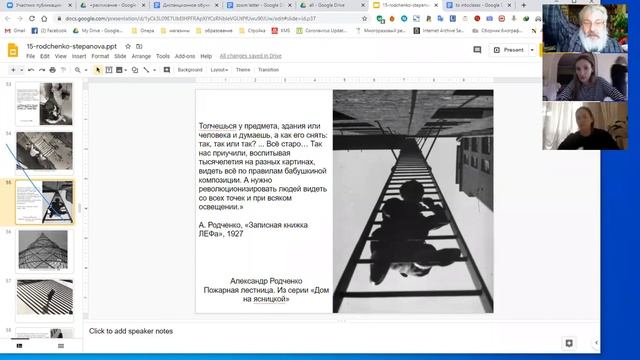Click the Rodchenko quote text box
The width and height of the screenshot is (640, 360).
[x=263, y=180]
